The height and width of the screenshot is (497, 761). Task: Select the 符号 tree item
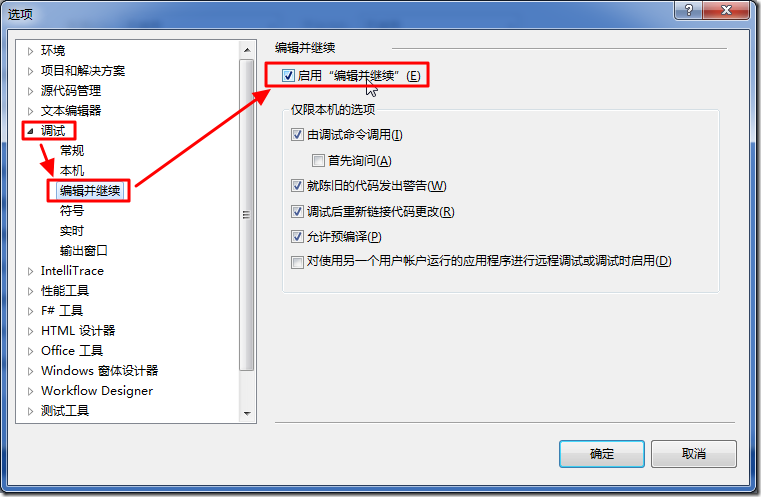(72, 211)
